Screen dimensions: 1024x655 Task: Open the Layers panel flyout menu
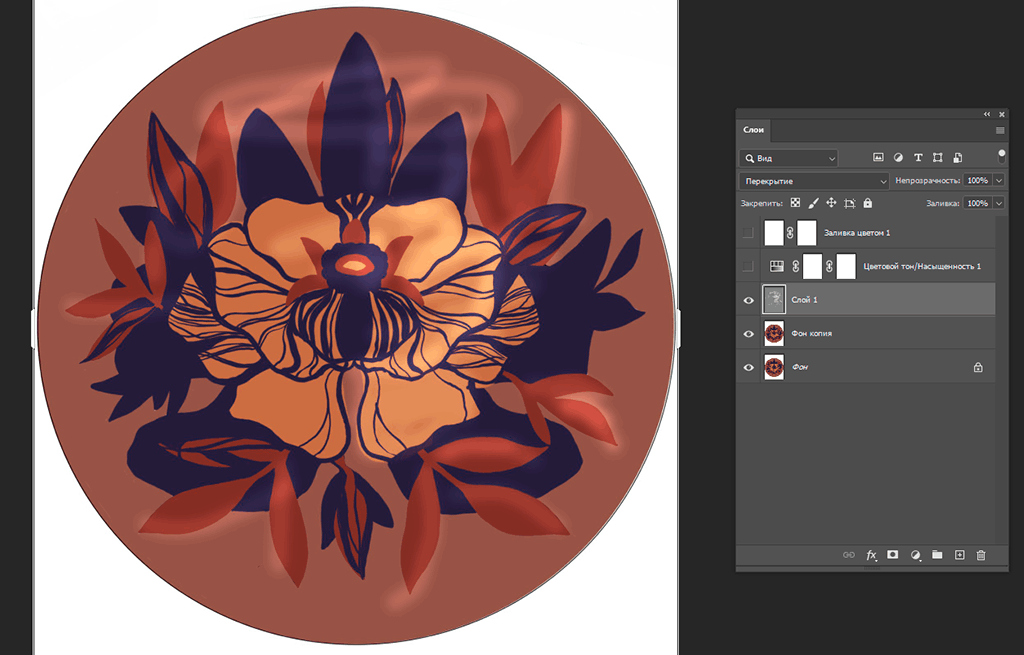1000,131
